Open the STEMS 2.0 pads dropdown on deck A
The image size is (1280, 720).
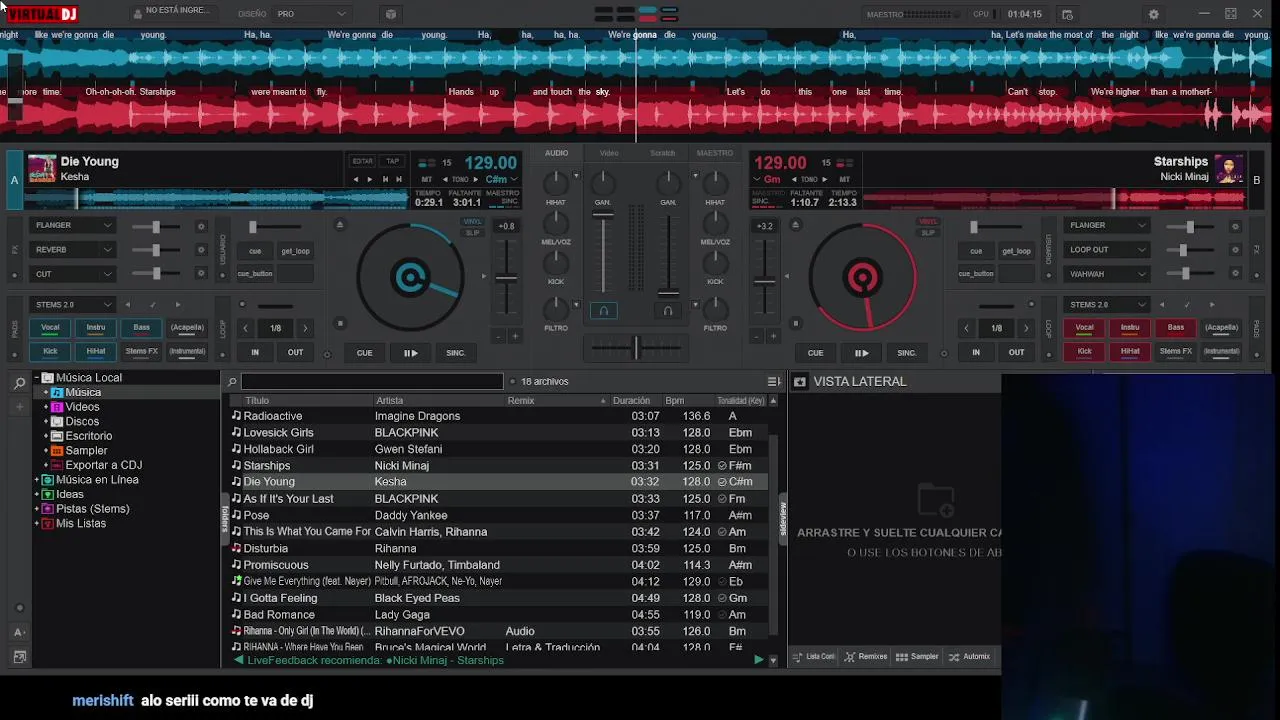(72, 304)
